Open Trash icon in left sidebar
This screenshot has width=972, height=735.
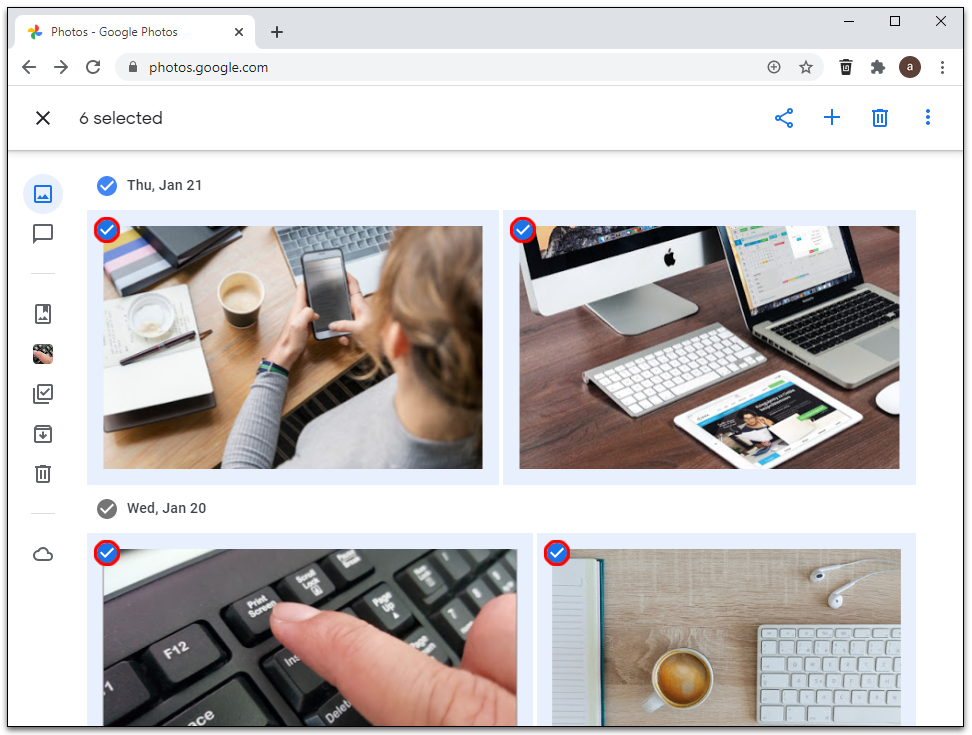43,474
